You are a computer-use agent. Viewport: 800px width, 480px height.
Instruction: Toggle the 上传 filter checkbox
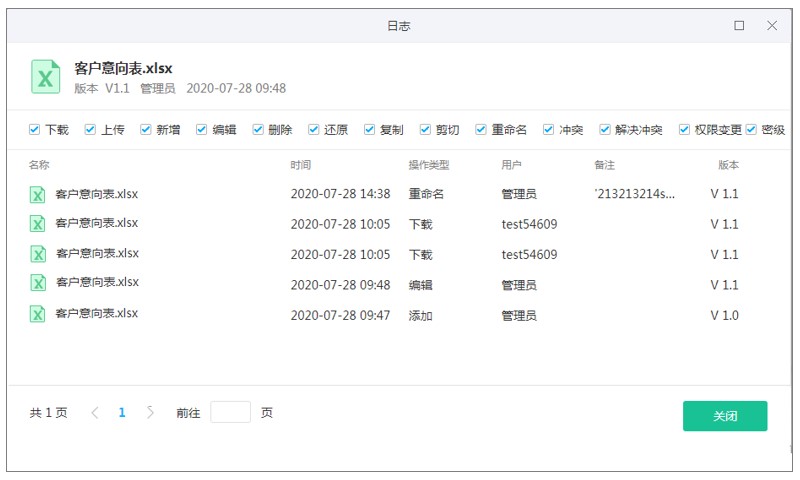(91, 130)
